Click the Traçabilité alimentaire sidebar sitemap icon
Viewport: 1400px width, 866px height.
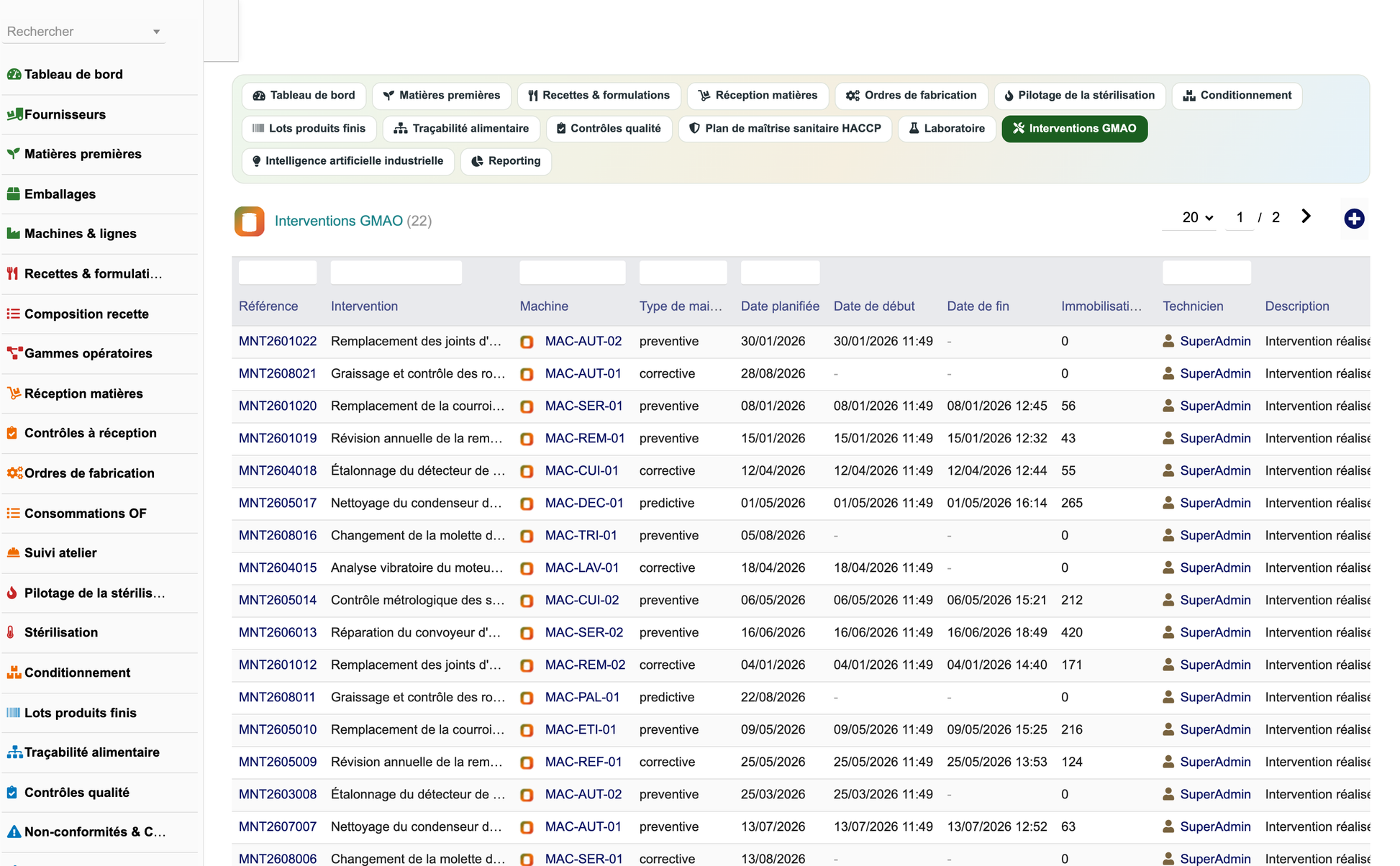click(14, 752)
